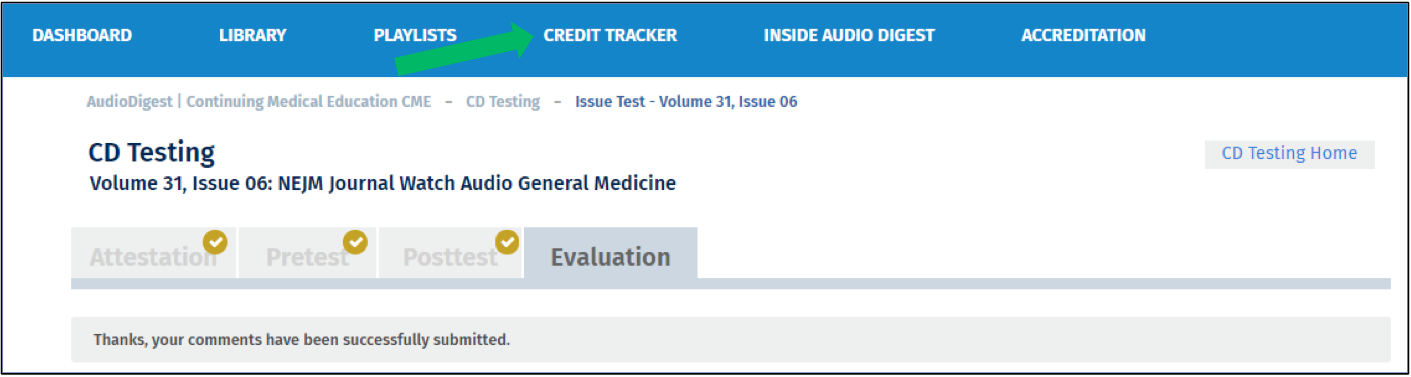This screenshot has height=377, width=1411.
Task: Click the Posttest tab's gold checkmark badge
Action: point(508,242)
